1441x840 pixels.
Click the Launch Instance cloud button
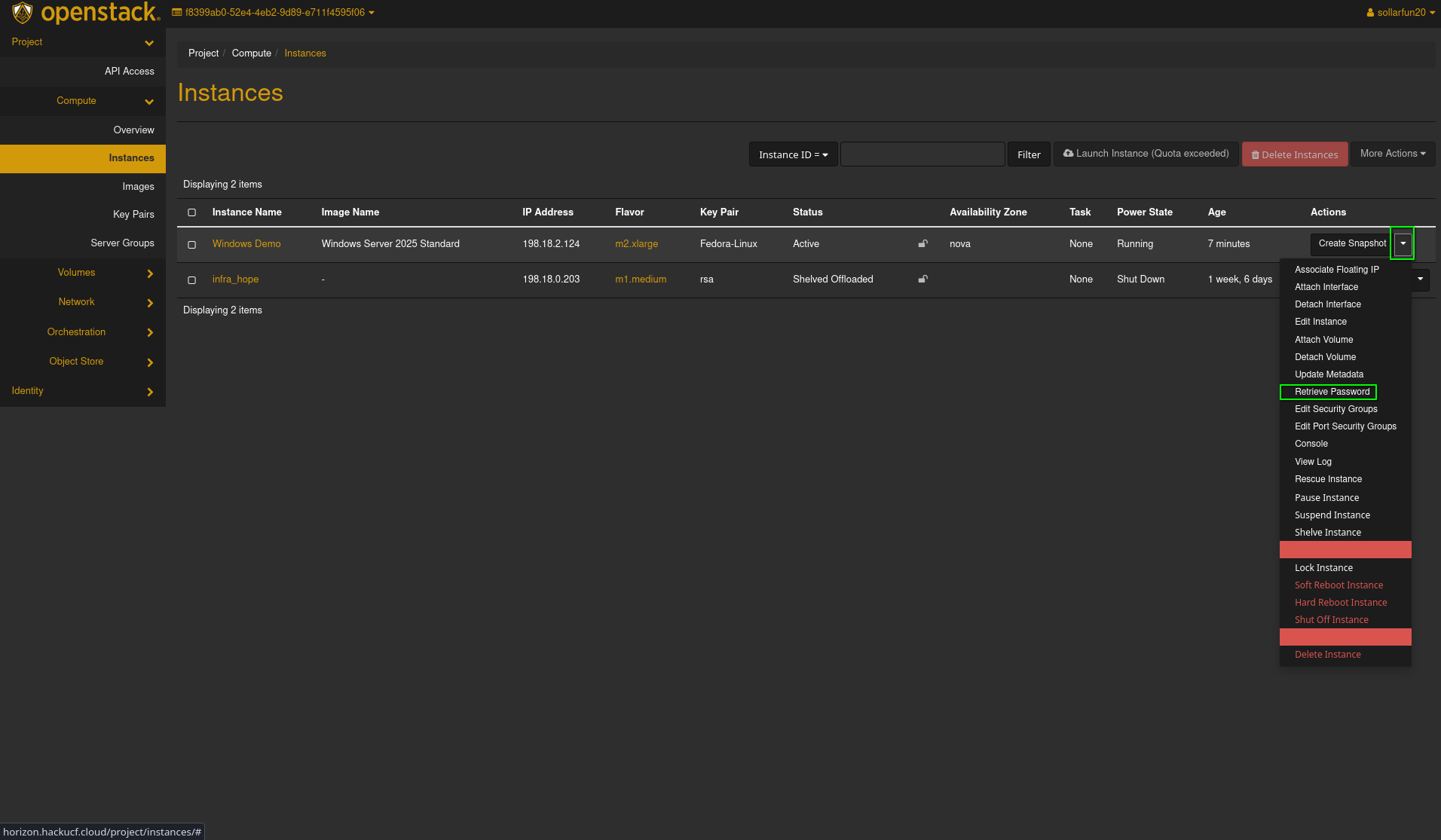(1146, 154)
